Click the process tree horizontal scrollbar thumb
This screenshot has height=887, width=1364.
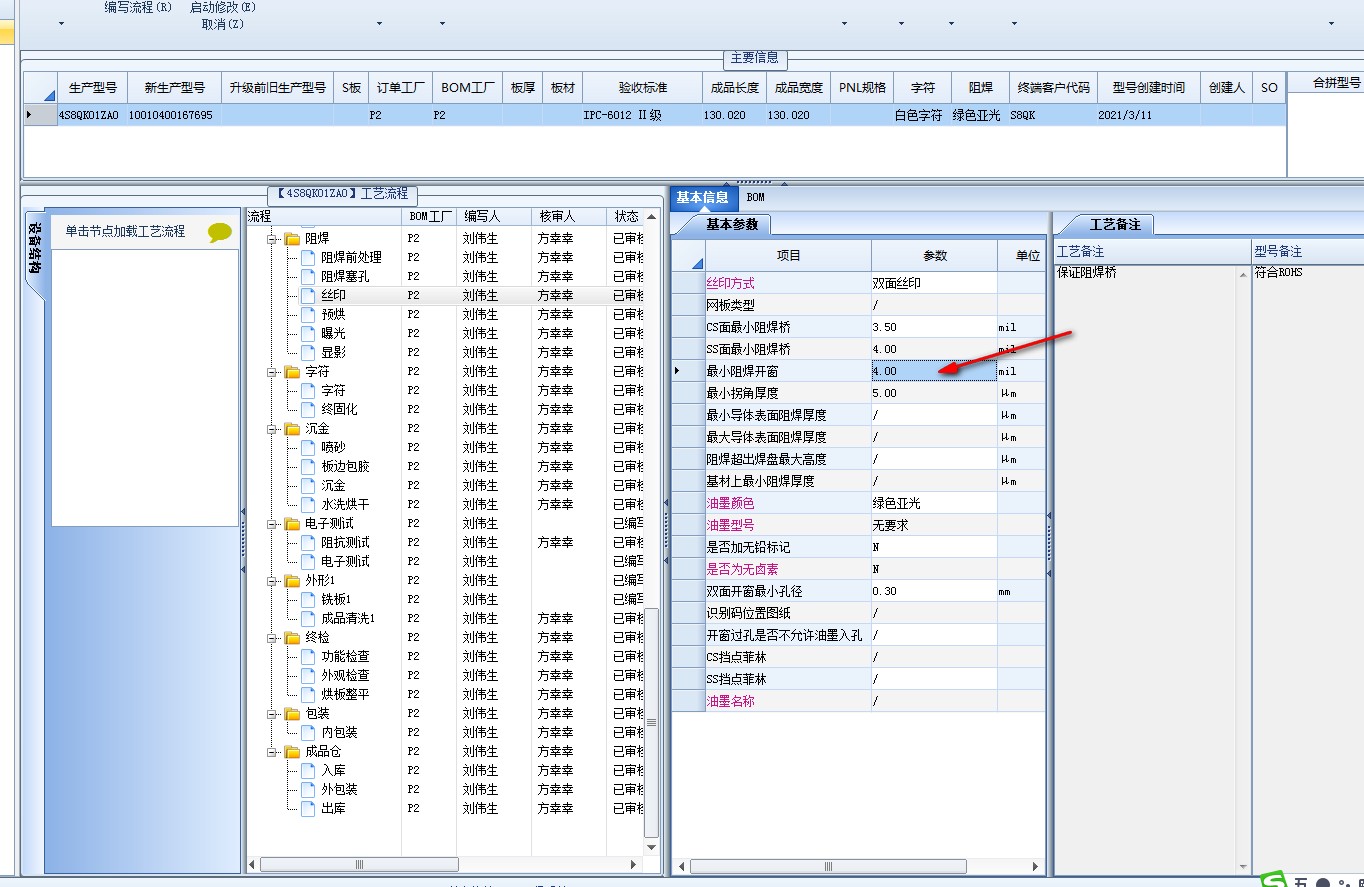(x=359, y=864)
